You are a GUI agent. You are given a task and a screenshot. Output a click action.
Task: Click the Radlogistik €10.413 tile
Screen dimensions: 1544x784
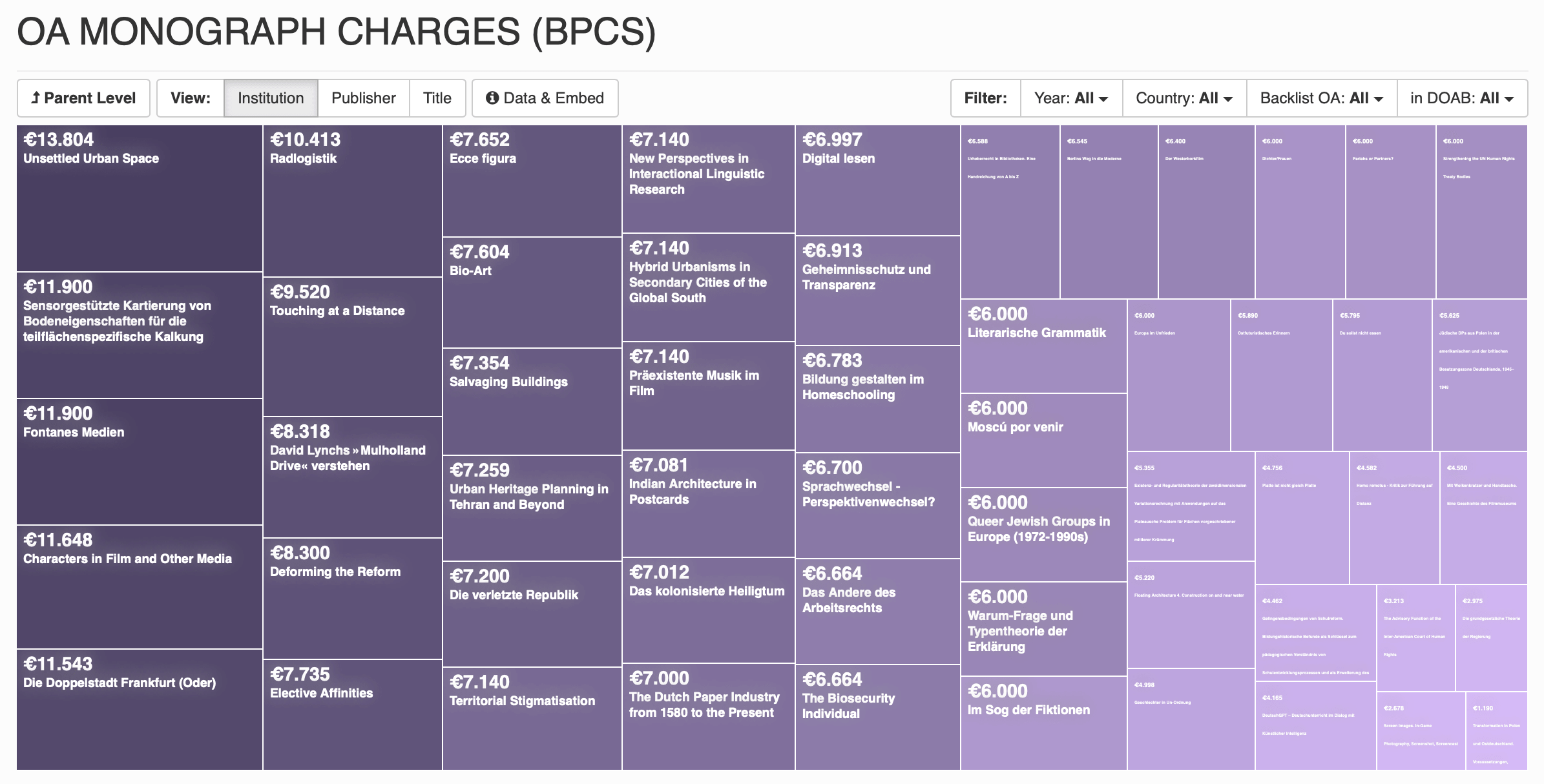[x=352, y=201]
